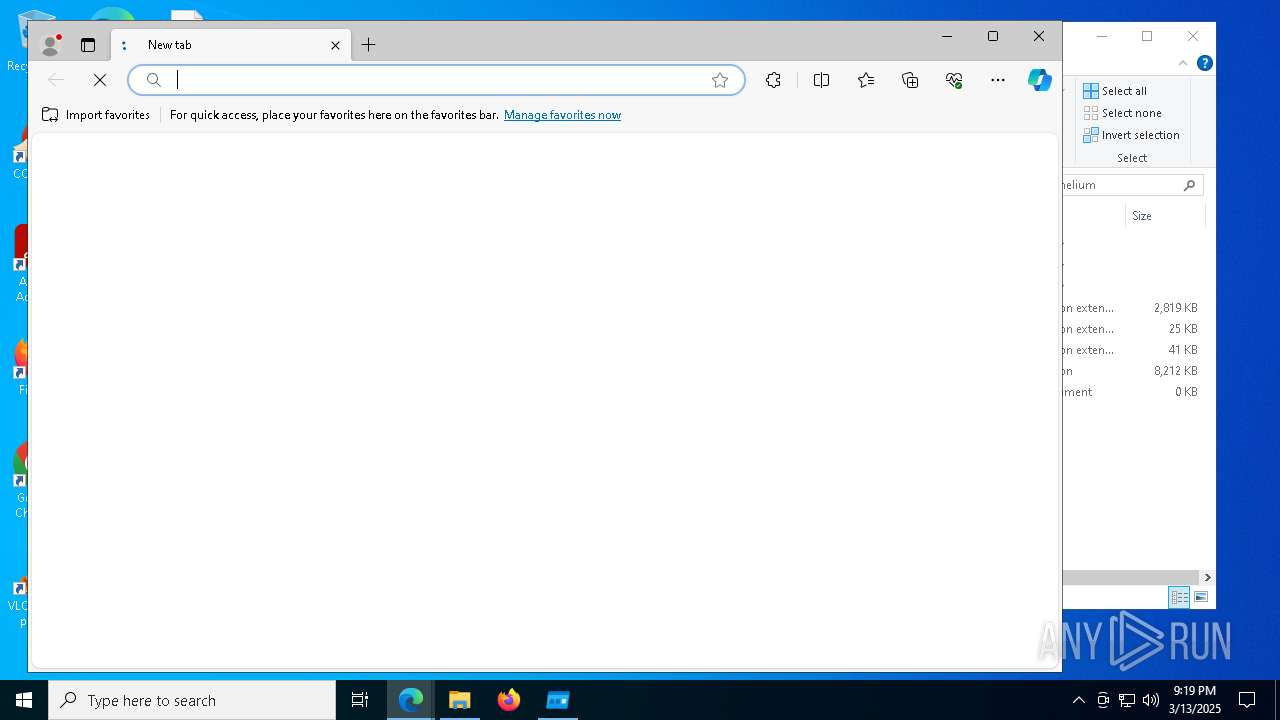Close the New tab tab
The height and width of the screenshot is (720, 1280).
pos(335,45)
